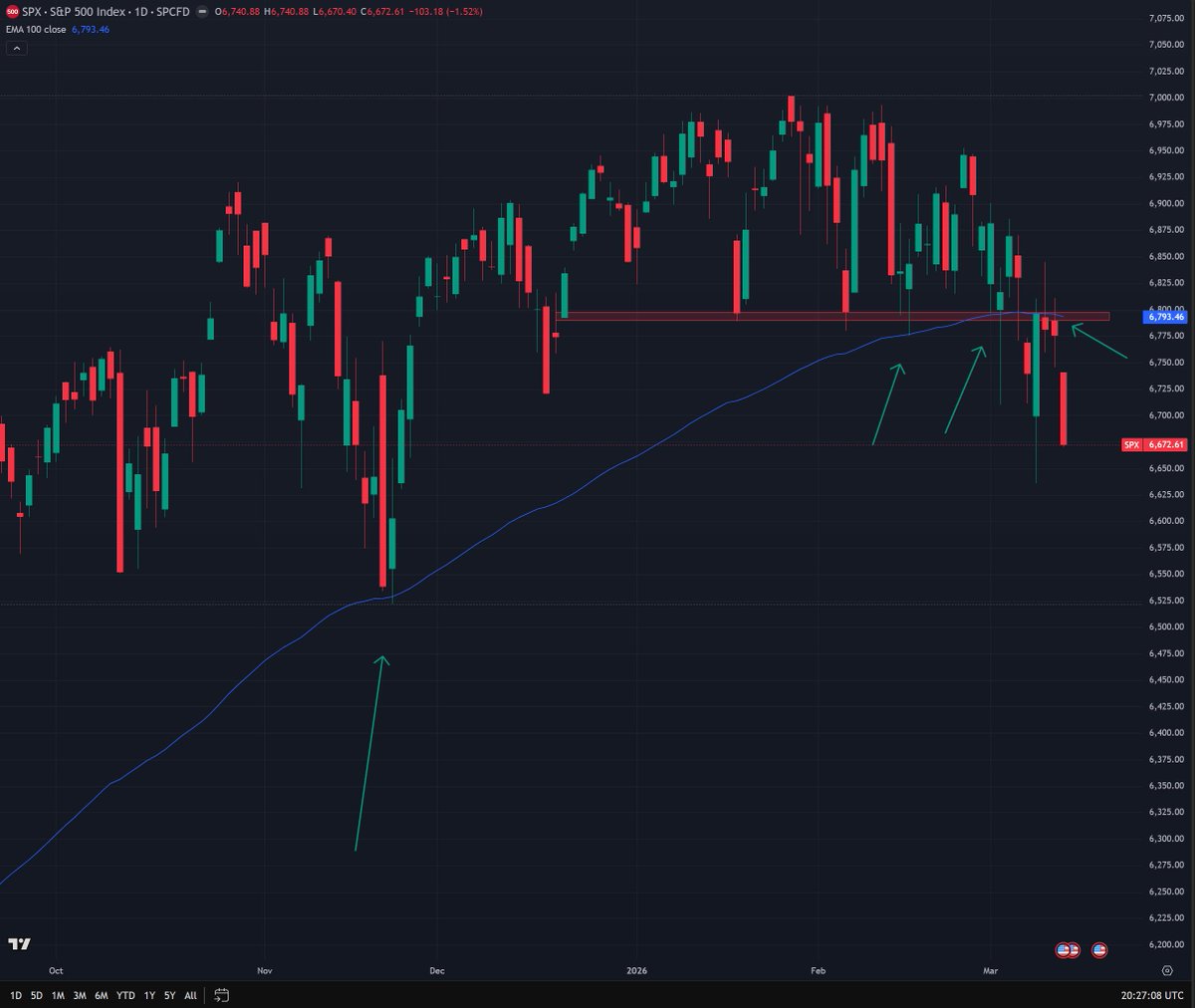Click the close value C6,672.61
The image size is (1195, 1008).
point(382,12)
